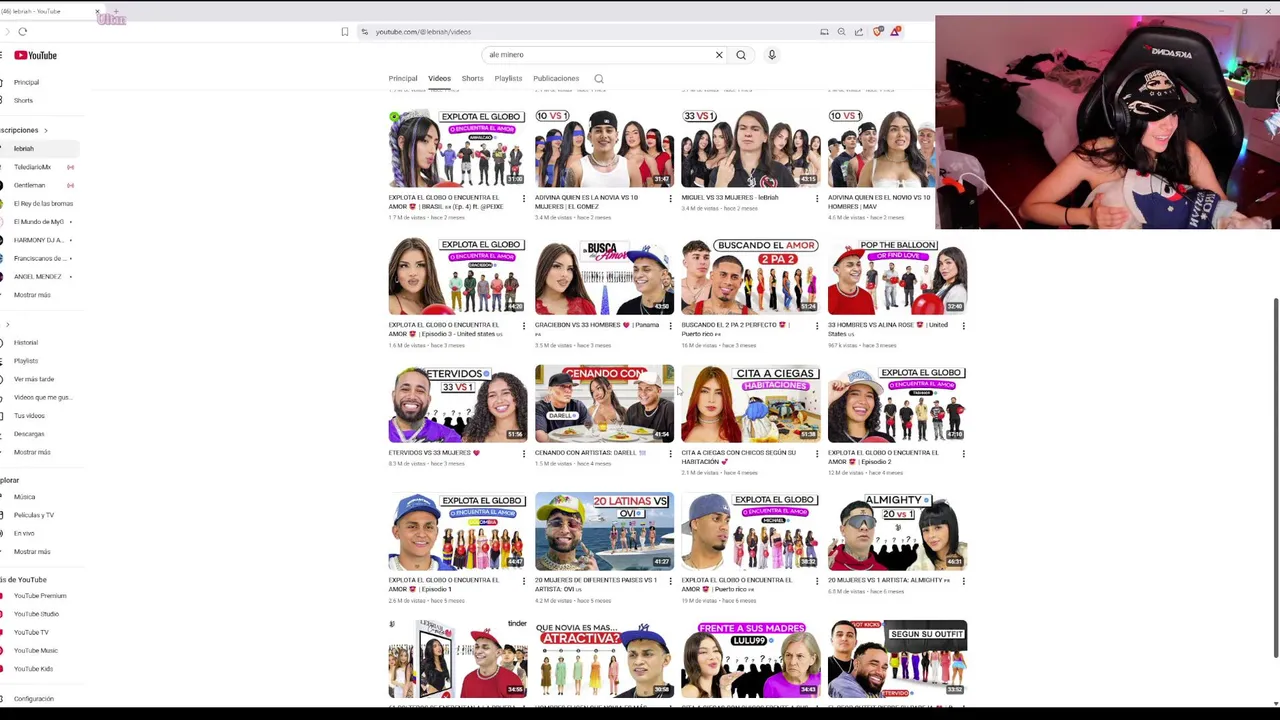Image resolution: width=1280 pixels, height=720 pixels.
Task: Open the TelediarioMx subscription
Action: [x=32, y=167]
